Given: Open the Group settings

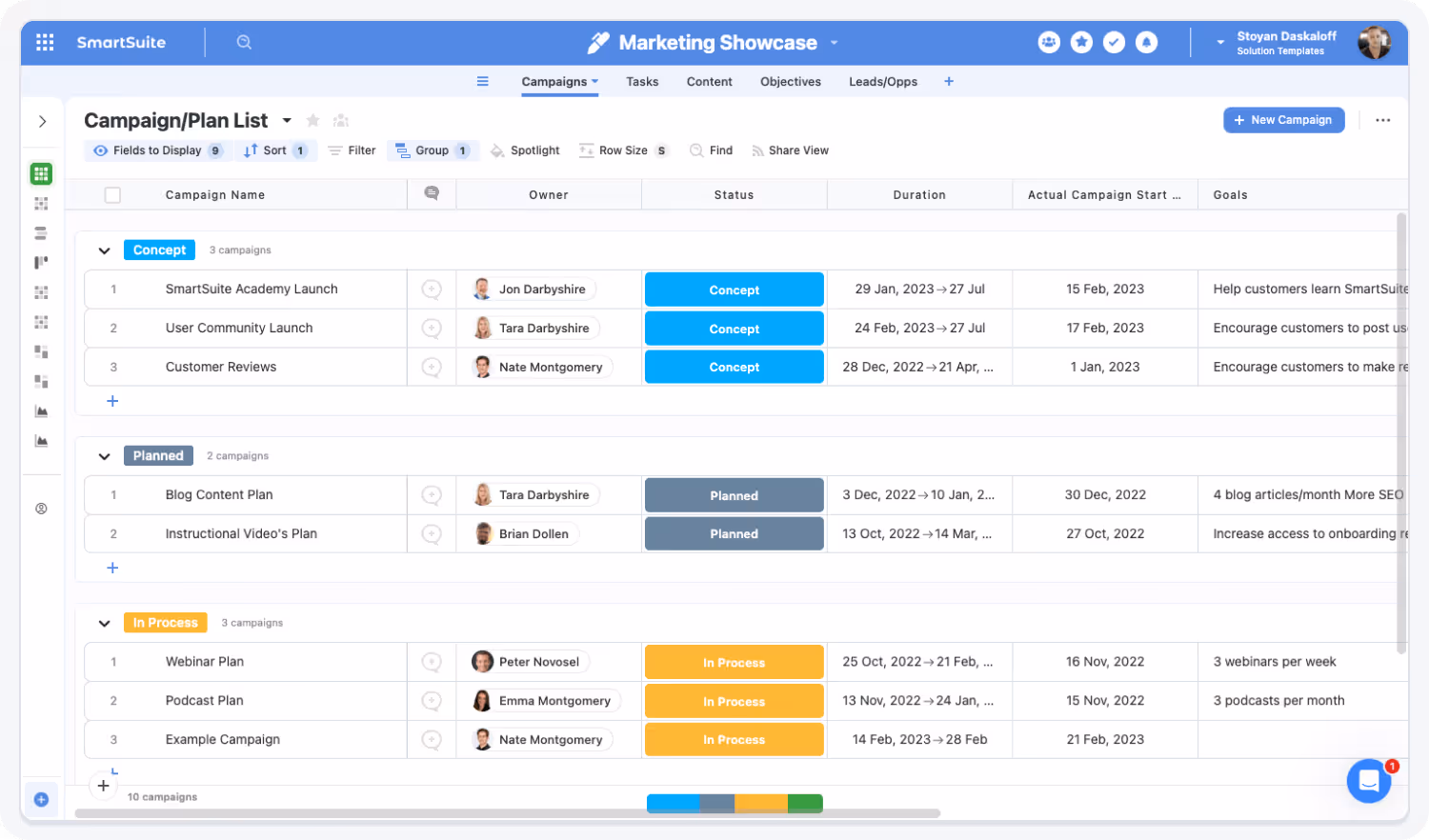Looking at the screenshot, I should click(x=433, y=150).
